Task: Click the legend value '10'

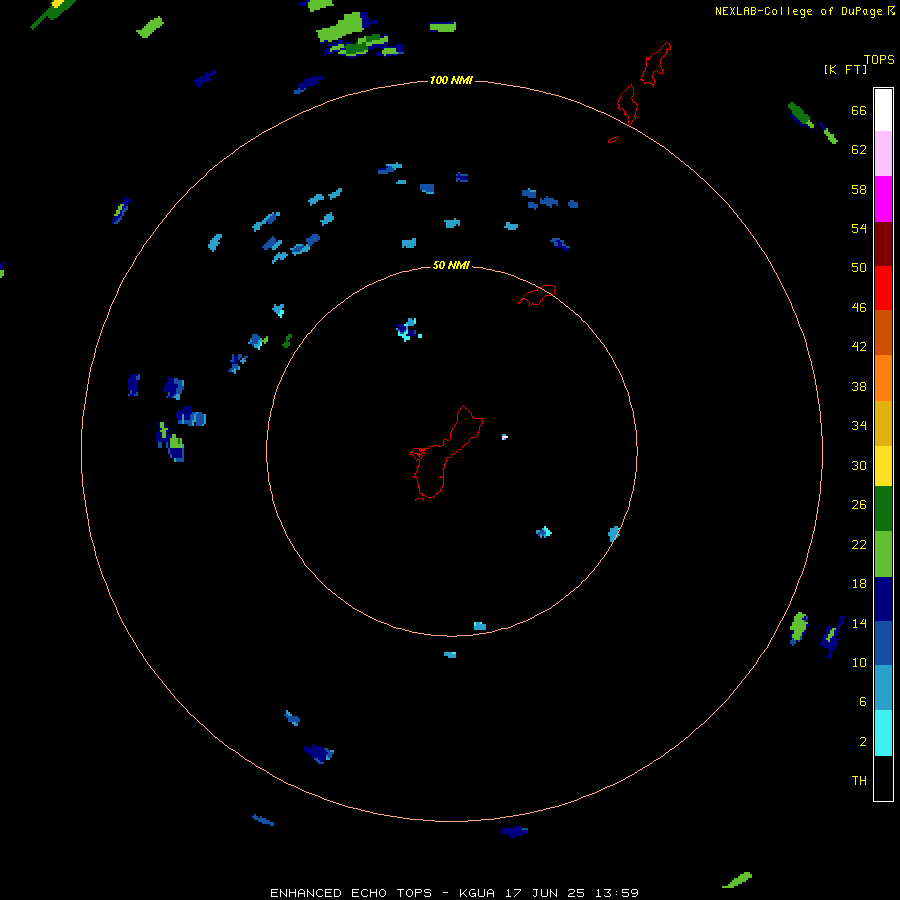Action: click(859, 662)
